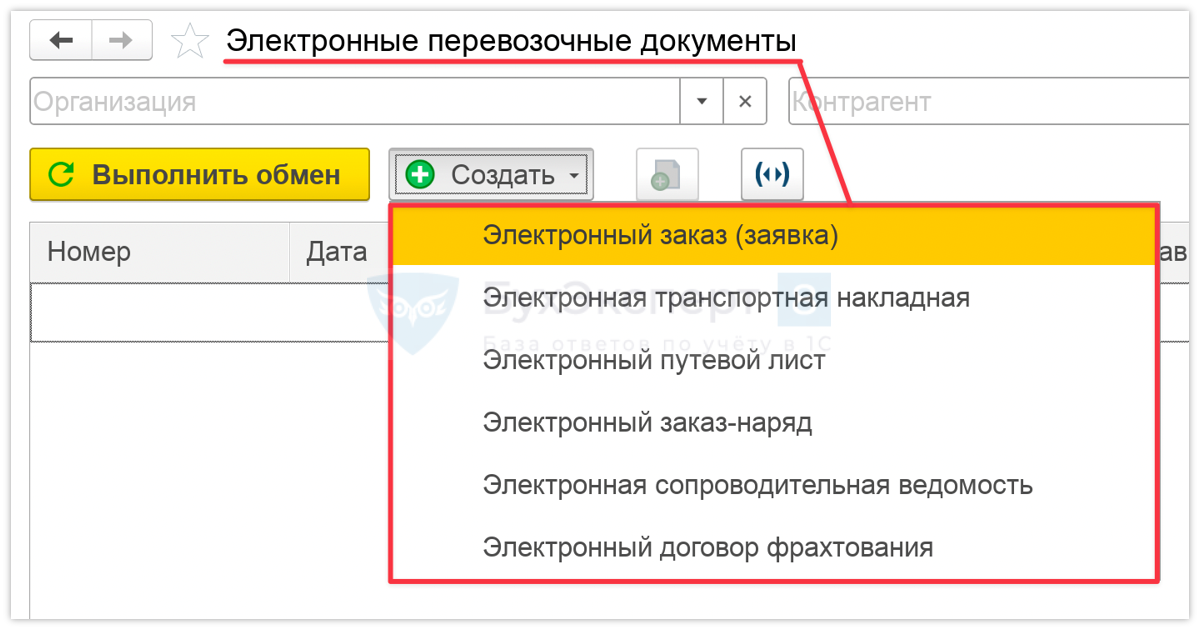Image resolution: width=1200 pixels, height=630 pixels.
Task: Go forward with the right arrow button
Action: (x=122, y=40)
